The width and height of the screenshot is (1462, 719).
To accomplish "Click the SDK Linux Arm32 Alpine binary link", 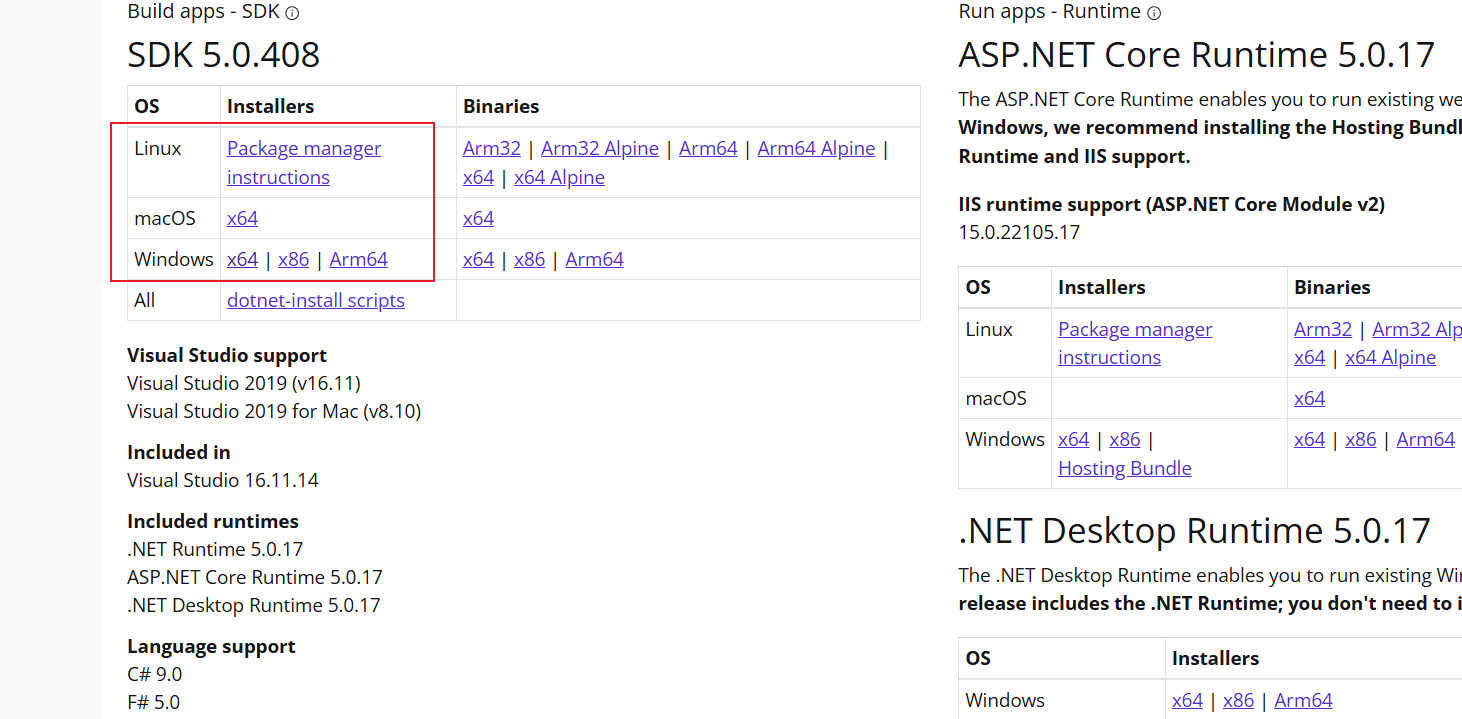I will [x=599, y=148].
